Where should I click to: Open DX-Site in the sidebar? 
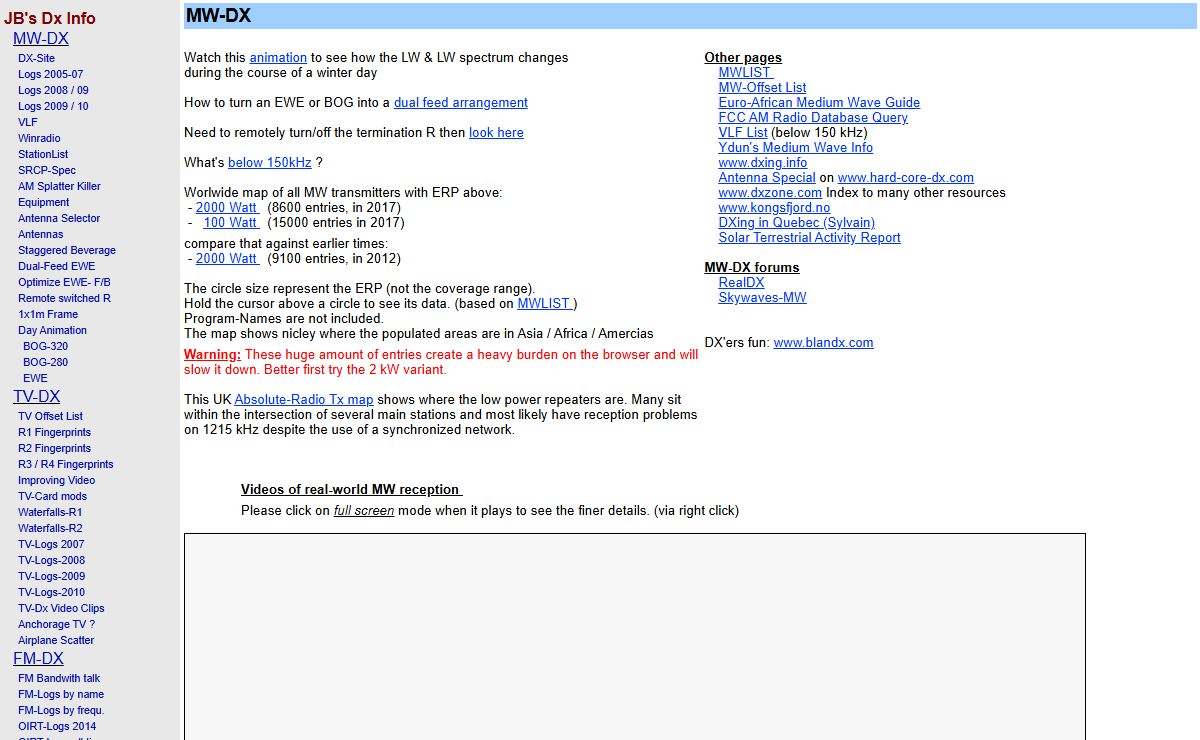tap(36, 58)
